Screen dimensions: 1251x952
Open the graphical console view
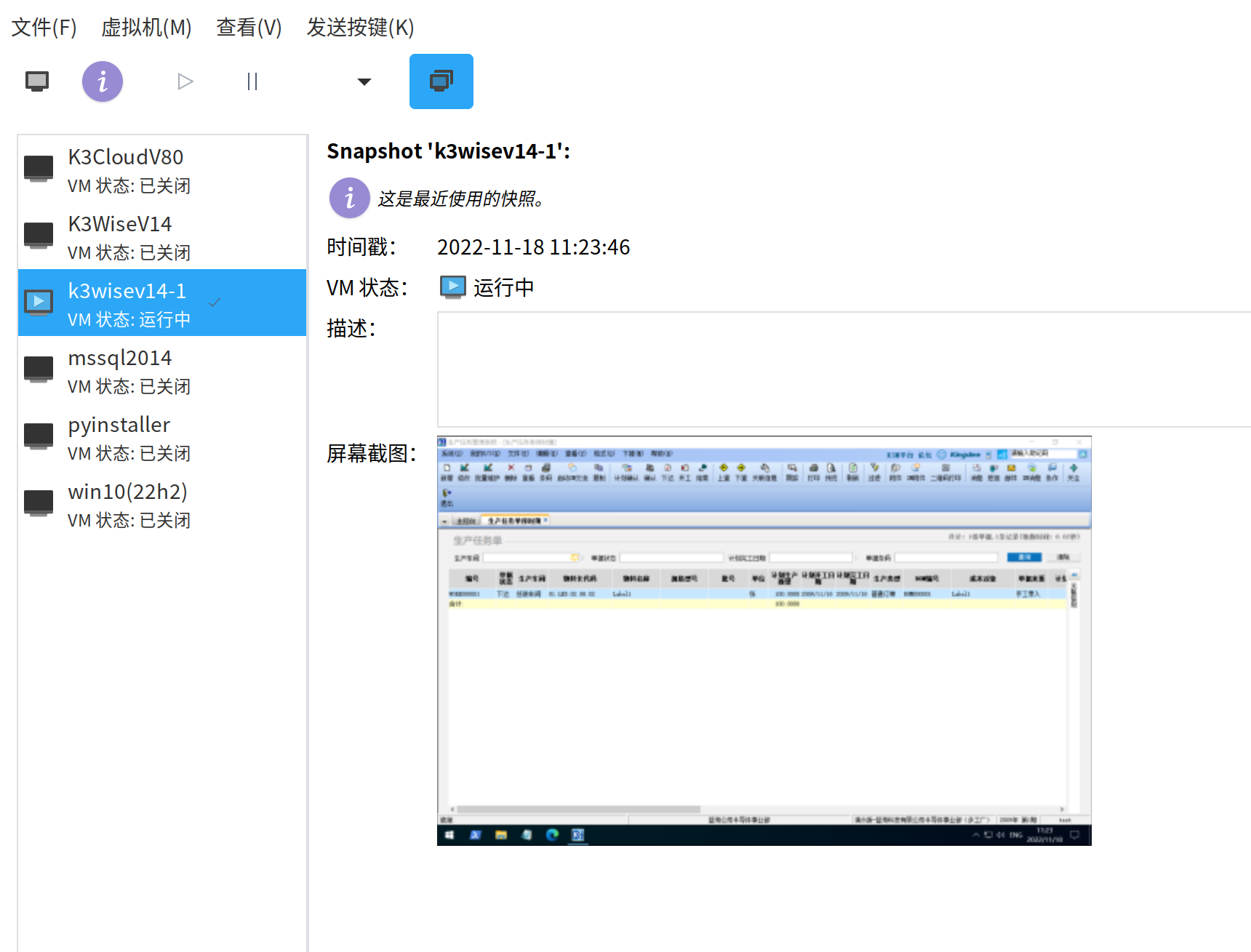point(36,81)
